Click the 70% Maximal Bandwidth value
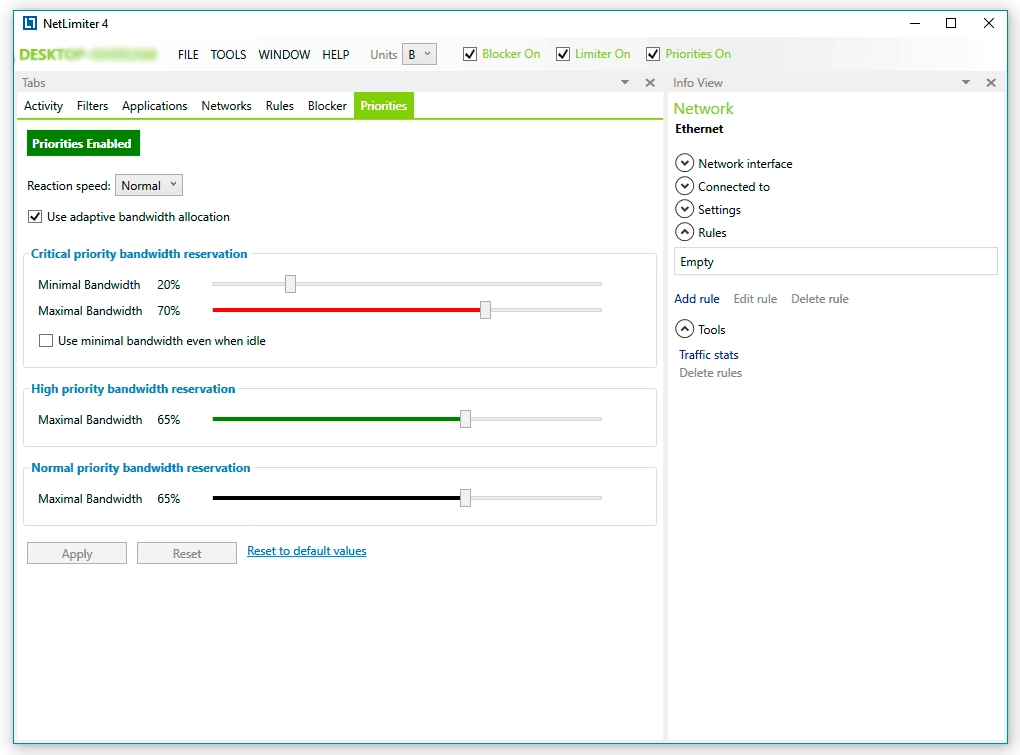Image resolution: width=1020 pixels, height=755 pixels. 168,311
